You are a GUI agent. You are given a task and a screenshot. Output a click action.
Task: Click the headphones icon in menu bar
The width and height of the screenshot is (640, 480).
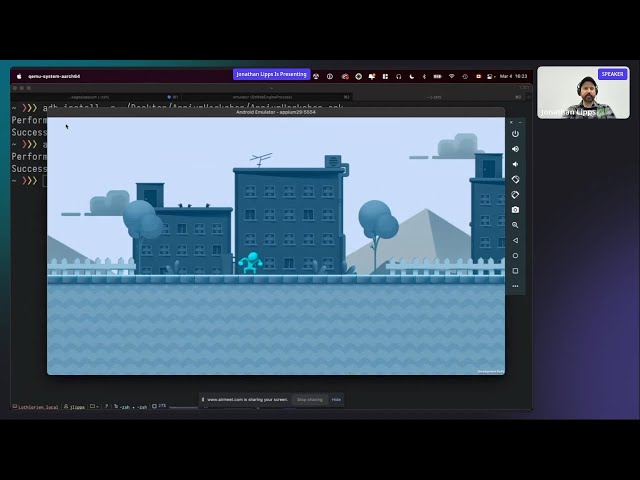point(398,76)
